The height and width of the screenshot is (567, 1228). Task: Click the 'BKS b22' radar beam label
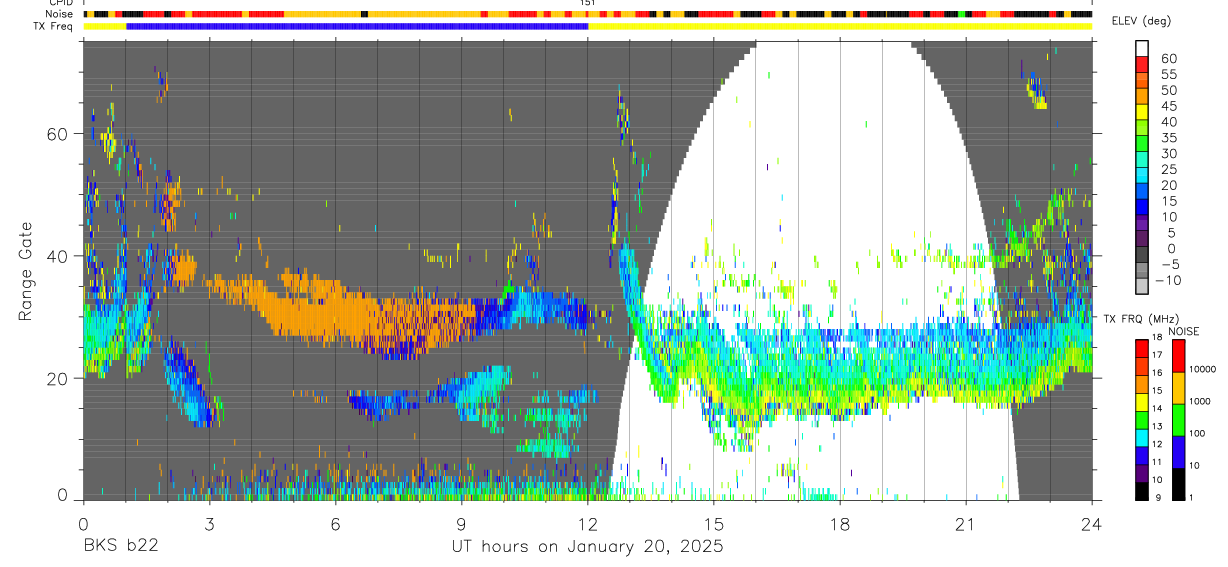tap(121, 546)
